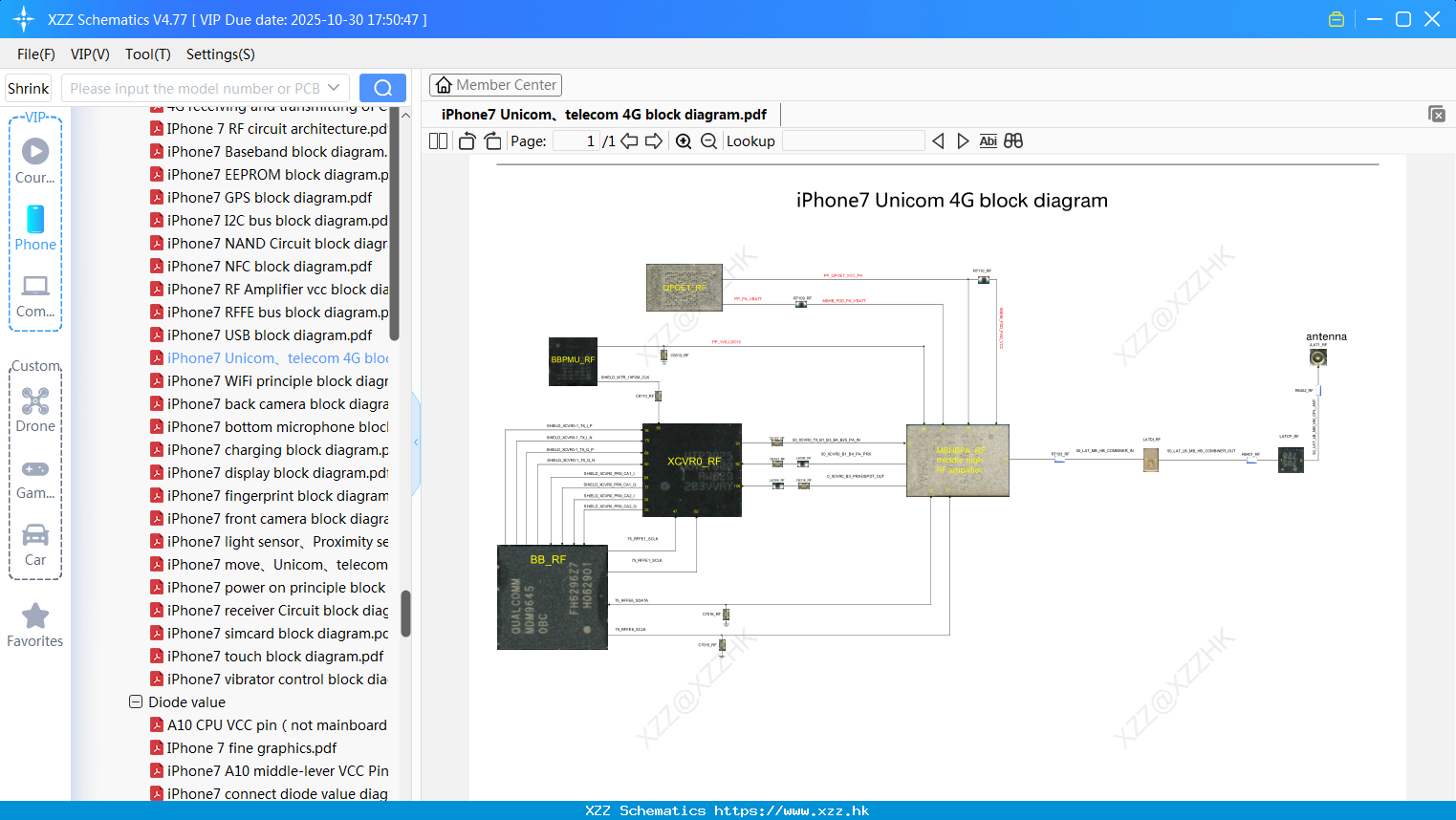Viewport: 1456px width, 820px height.
Task: Open iPhone7 bottom microphone block diagram
Action: [x=270, y=427]
